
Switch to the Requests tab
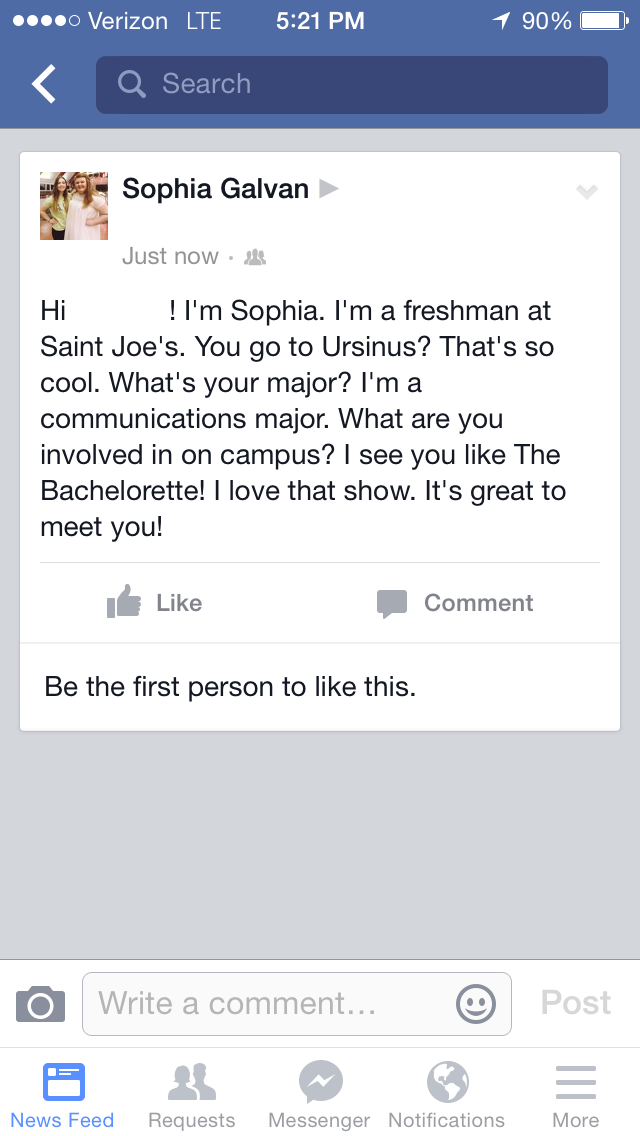[191, 1095]
